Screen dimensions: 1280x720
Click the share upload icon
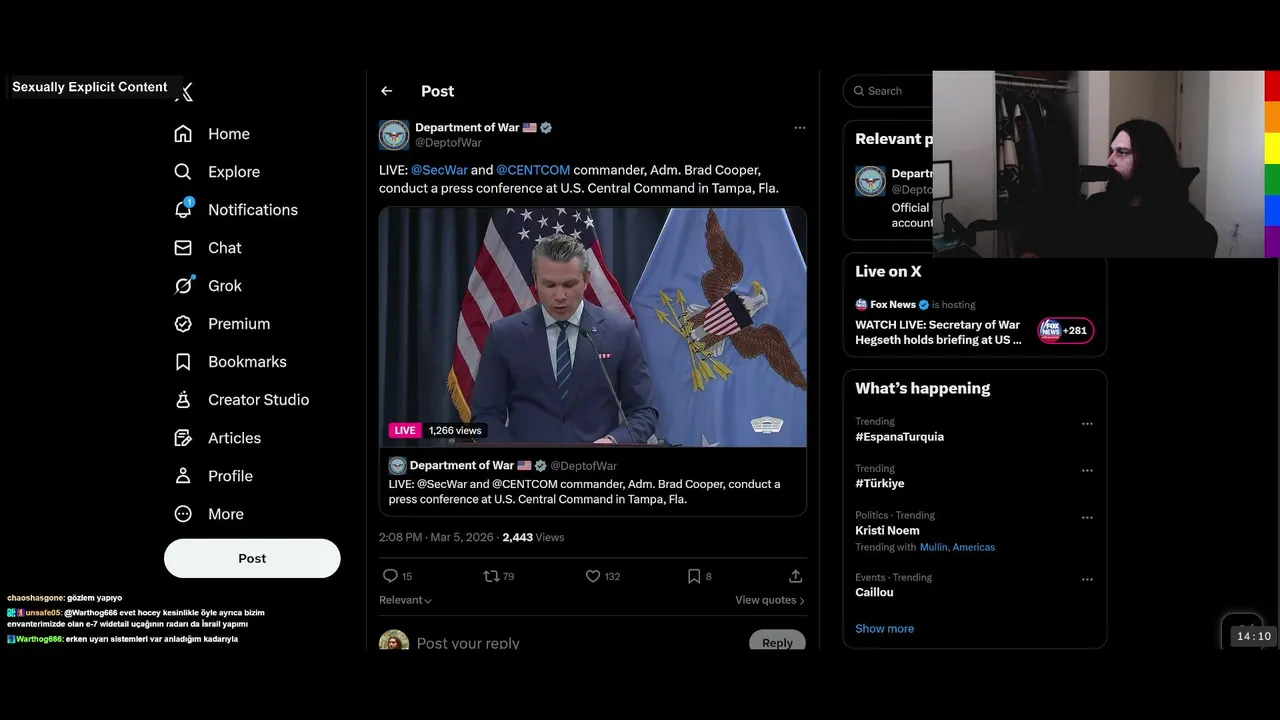[796, 576]
